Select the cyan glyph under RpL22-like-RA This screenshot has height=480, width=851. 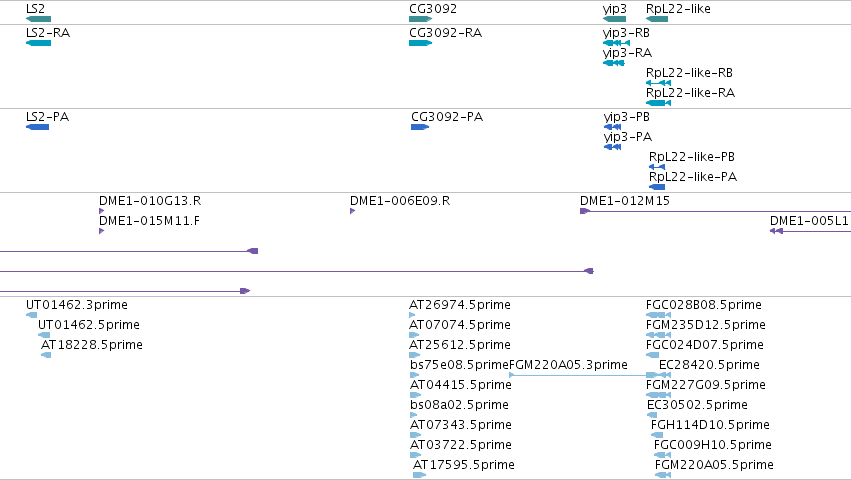pos(658,103)
